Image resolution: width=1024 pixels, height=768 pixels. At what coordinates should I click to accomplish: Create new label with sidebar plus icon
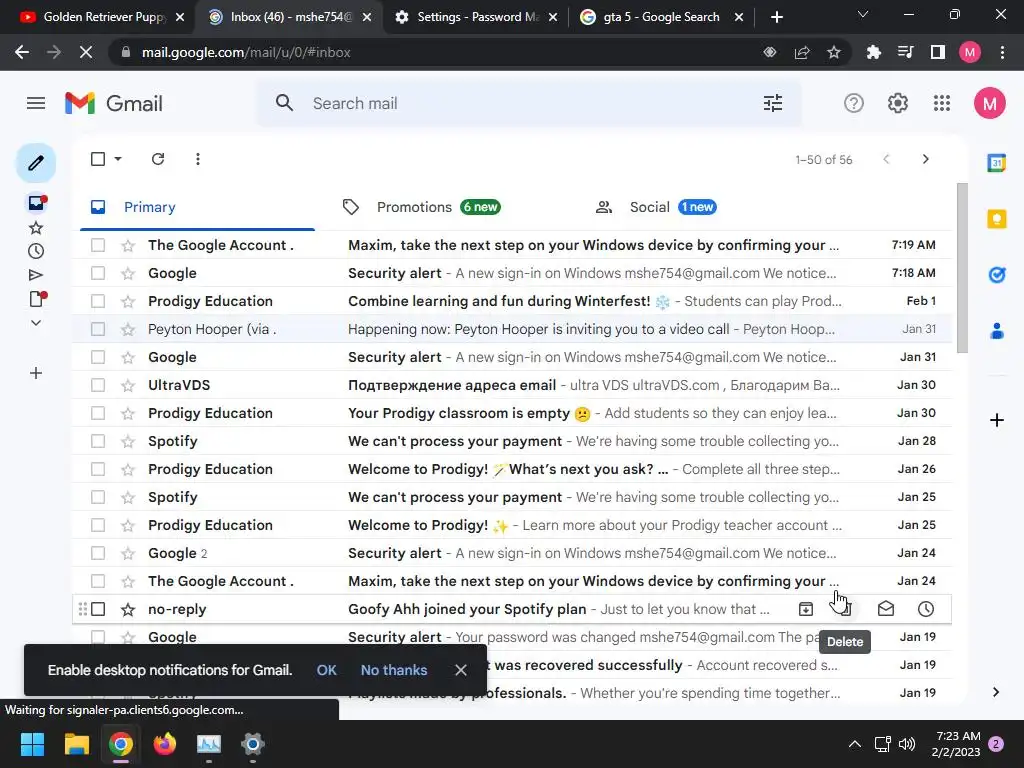36,374
